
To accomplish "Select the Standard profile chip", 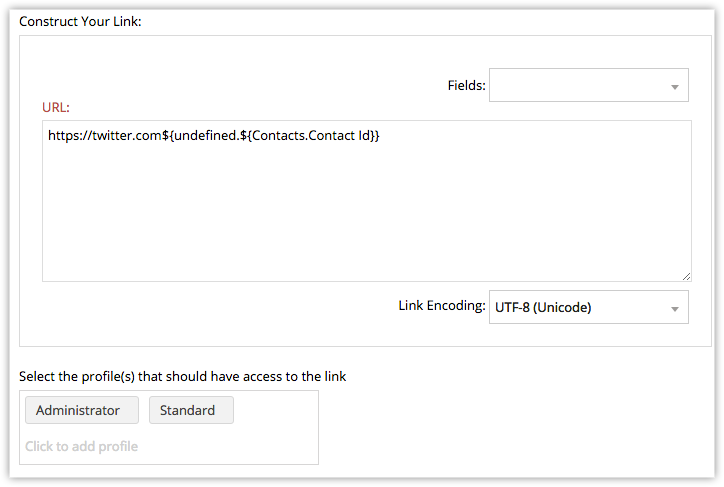I will (x=191, y=410).
